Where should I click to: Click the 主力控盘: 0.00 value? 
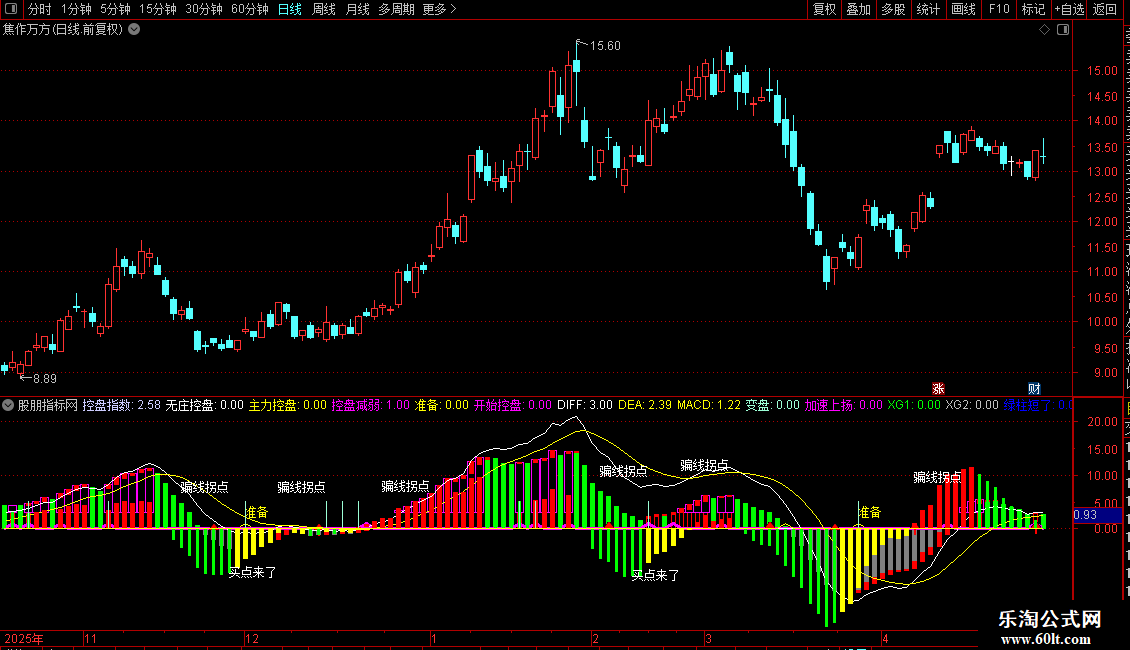tap(288, 405)
